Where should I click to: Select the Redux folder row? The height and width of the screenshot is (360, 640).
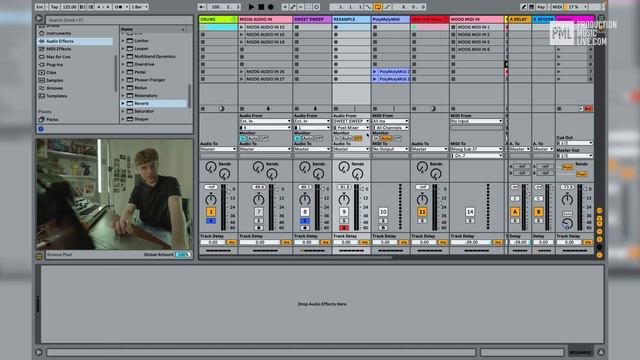[x=153, y=88]
